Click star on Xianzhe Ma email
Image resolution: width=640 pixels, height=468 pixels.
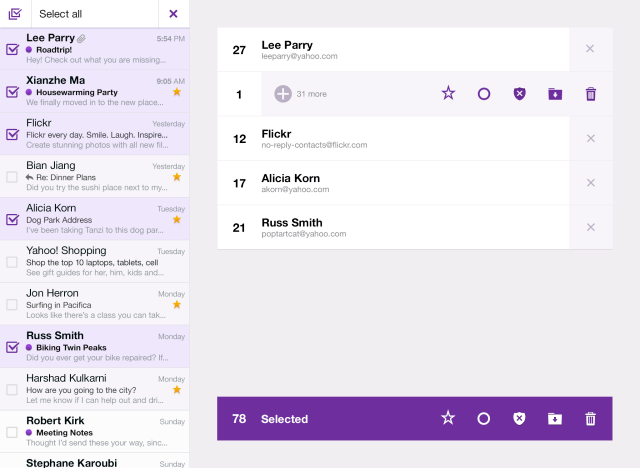pyautogui.click(x=177, y=92)
